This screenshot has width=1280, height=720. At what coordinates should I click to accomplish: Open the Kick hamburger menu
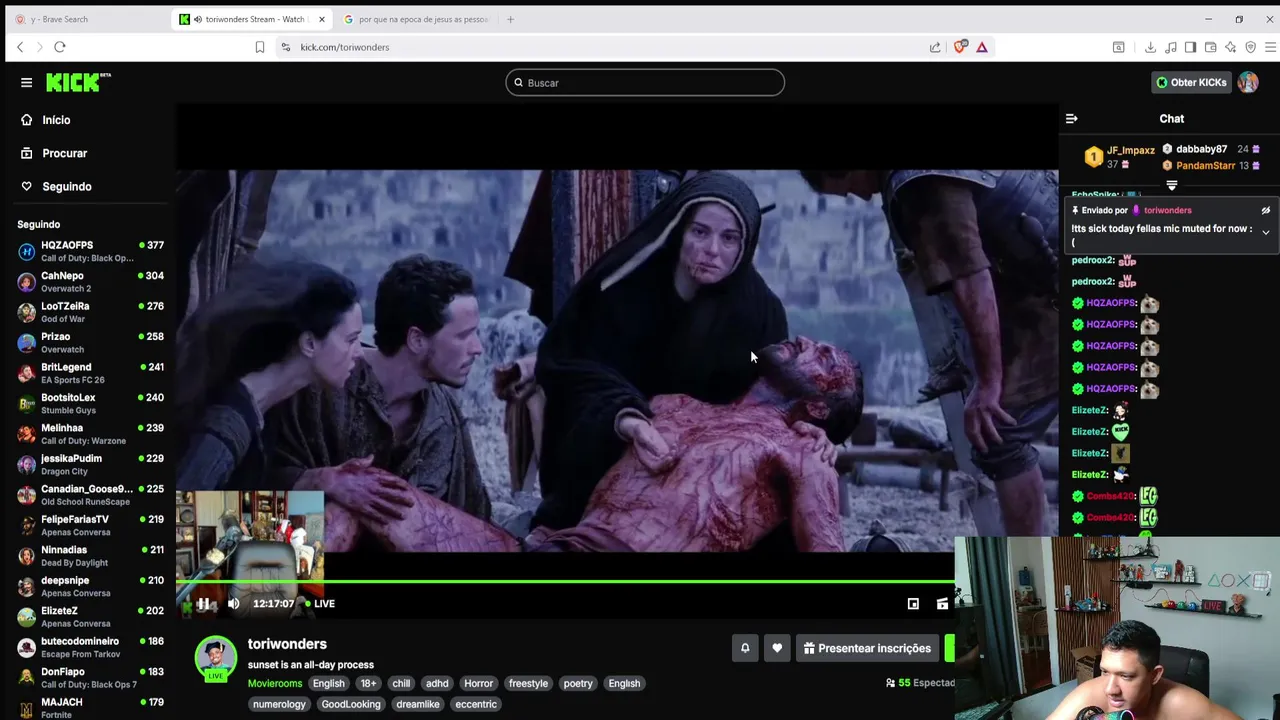[27, 83]
